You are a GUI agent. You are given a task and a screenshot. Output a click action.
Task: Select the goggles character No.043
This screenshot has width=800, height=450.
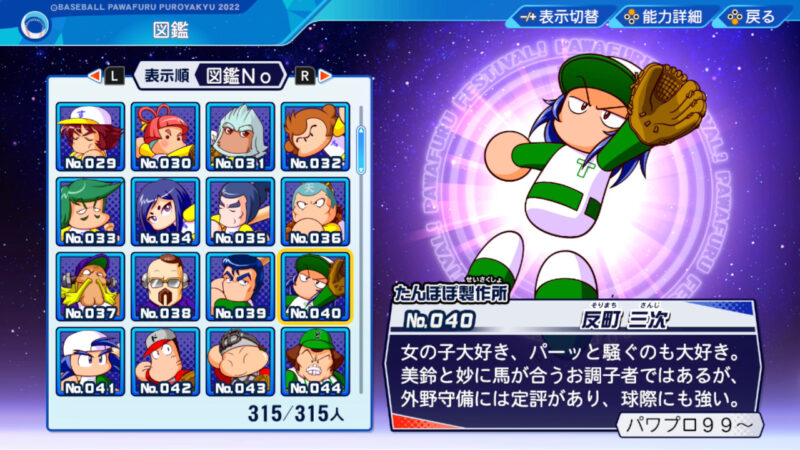[x=240, y=362]
